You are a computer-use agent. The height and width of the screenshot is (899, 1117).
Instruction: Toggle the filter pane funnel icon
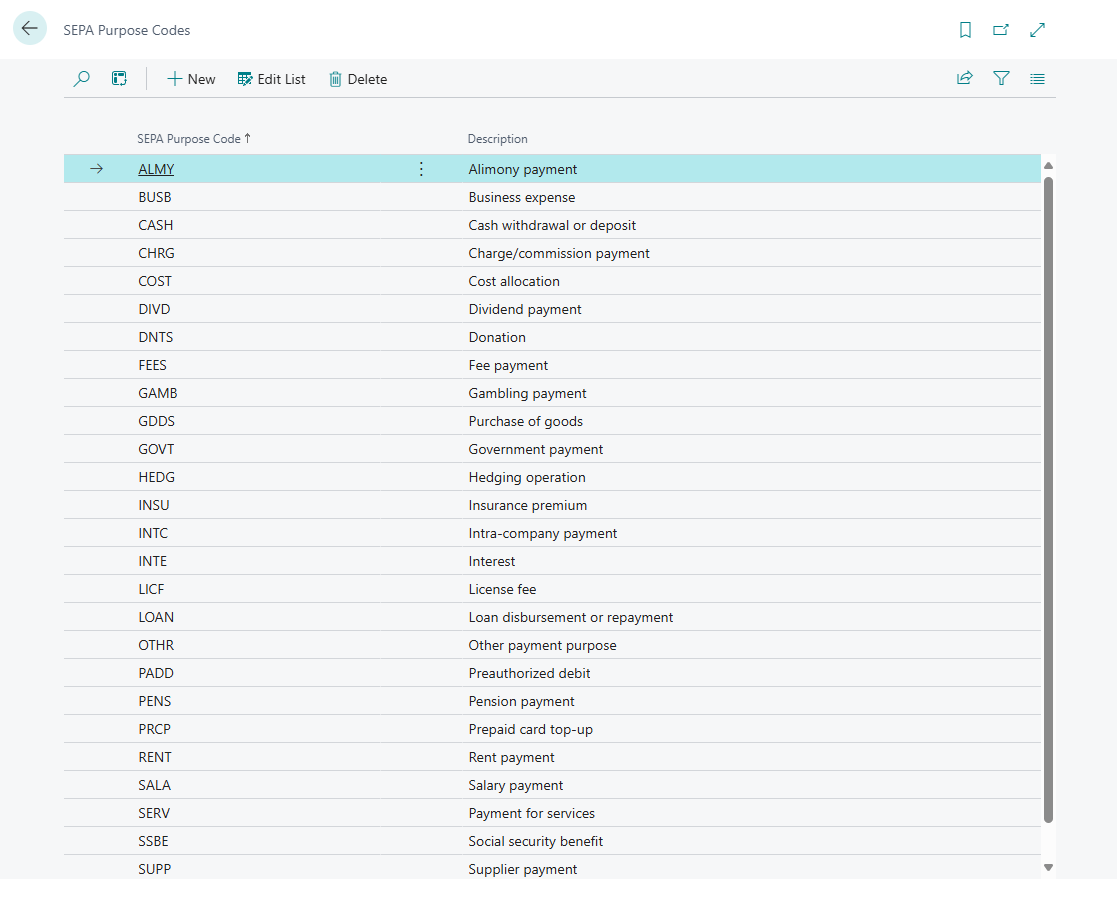click(1001, 79)
